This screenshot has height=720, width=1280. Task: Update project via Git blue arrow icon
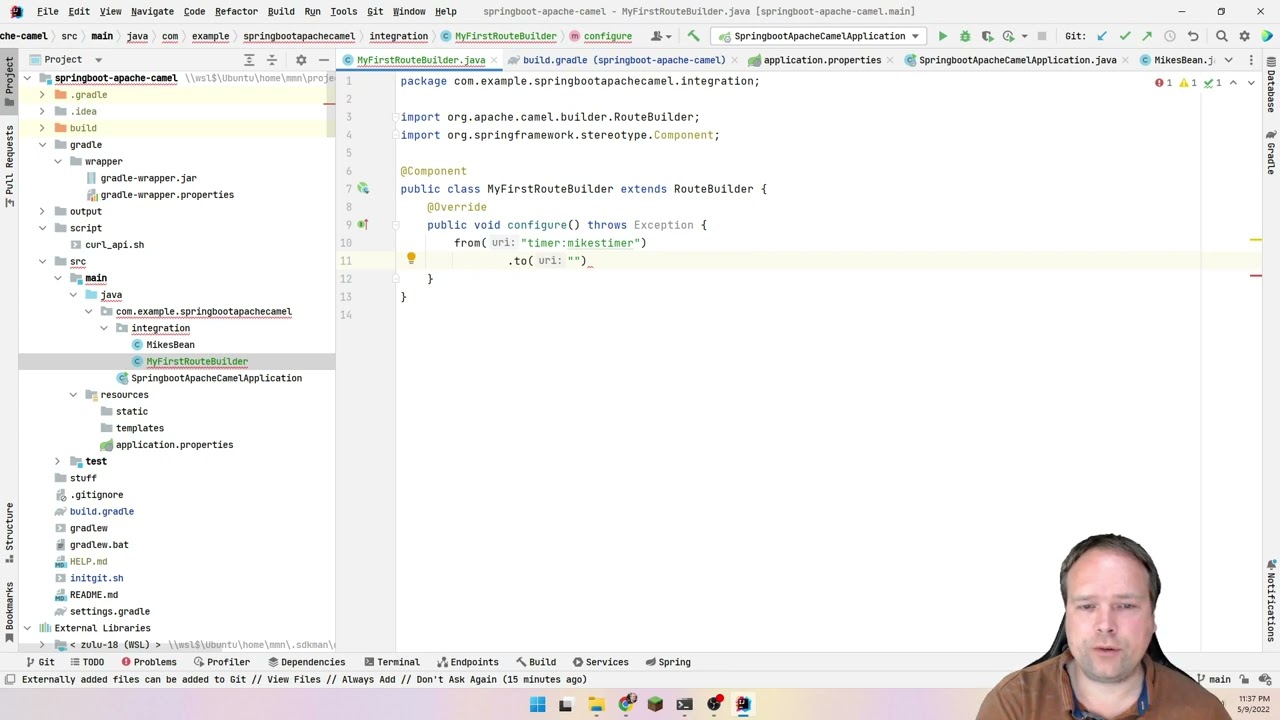tap(1102, 36)
